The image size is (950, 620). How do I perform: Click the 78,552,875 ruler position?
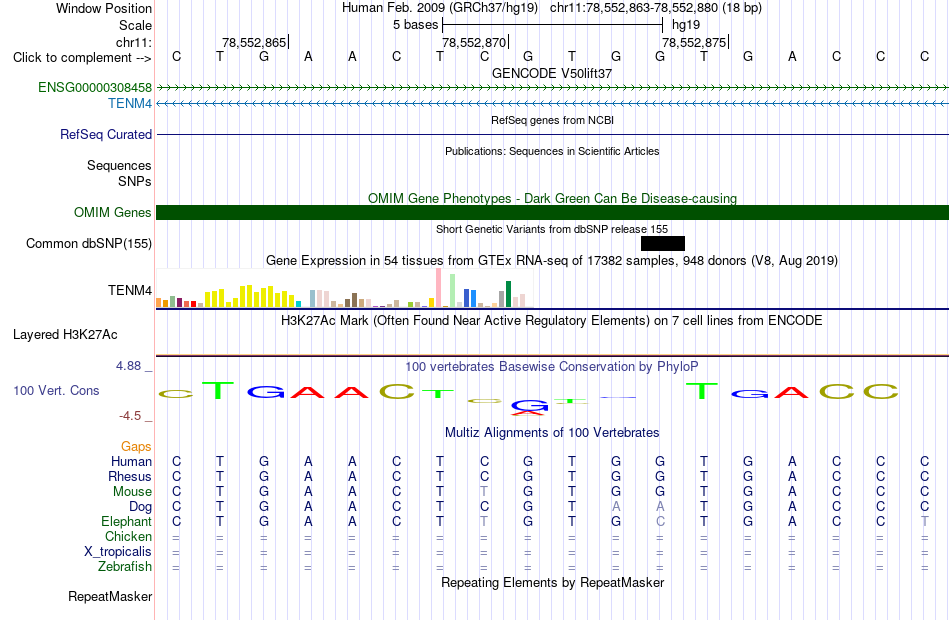point(694,42)
